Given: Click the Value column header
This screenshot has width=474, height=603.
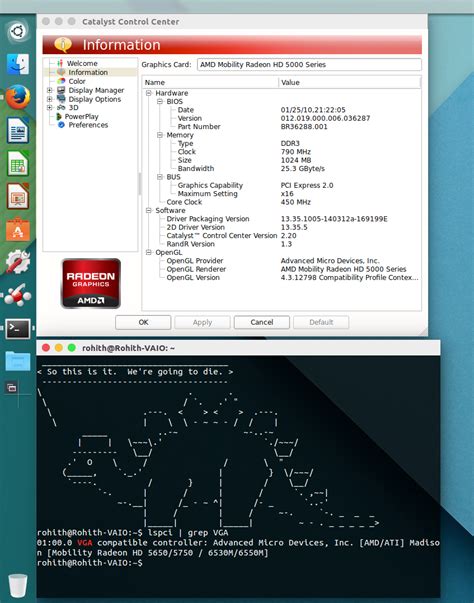Looking at the screenshot, I should 349,82.
